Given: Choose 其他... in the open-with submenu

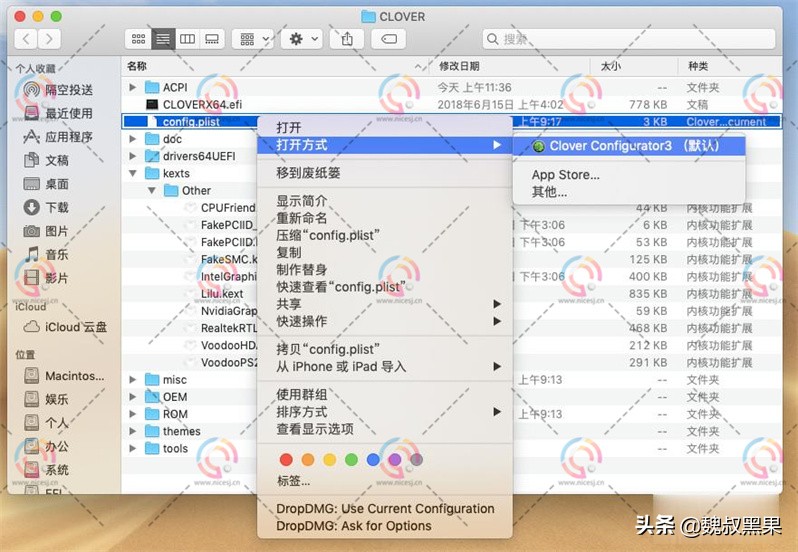Looking at the screenshot, I should [629, 192].
